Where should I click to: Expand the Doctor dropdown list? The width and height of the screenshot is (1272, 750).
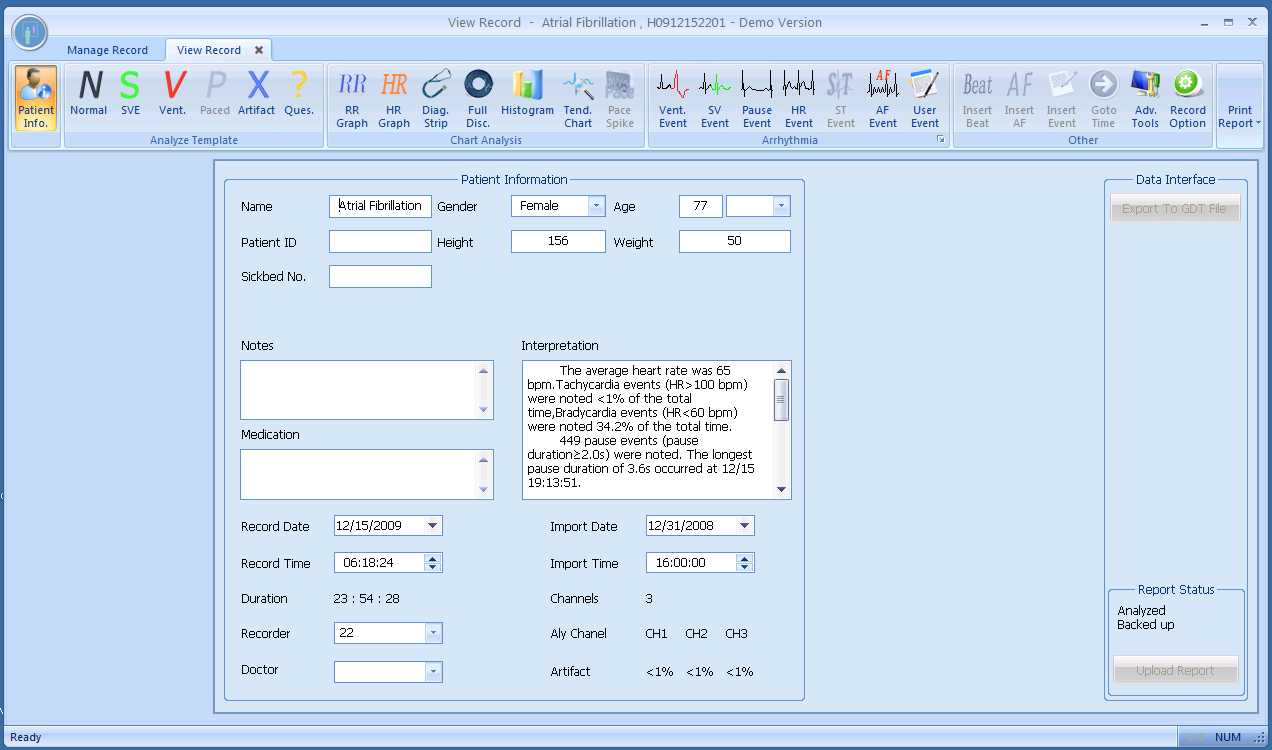coord(433,672)
